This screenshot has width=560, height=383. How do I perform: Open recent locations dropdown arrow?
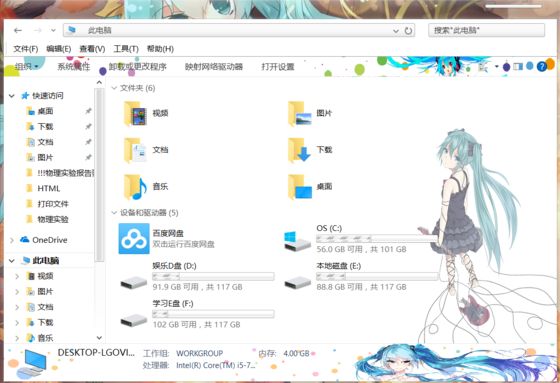[53, 30]
